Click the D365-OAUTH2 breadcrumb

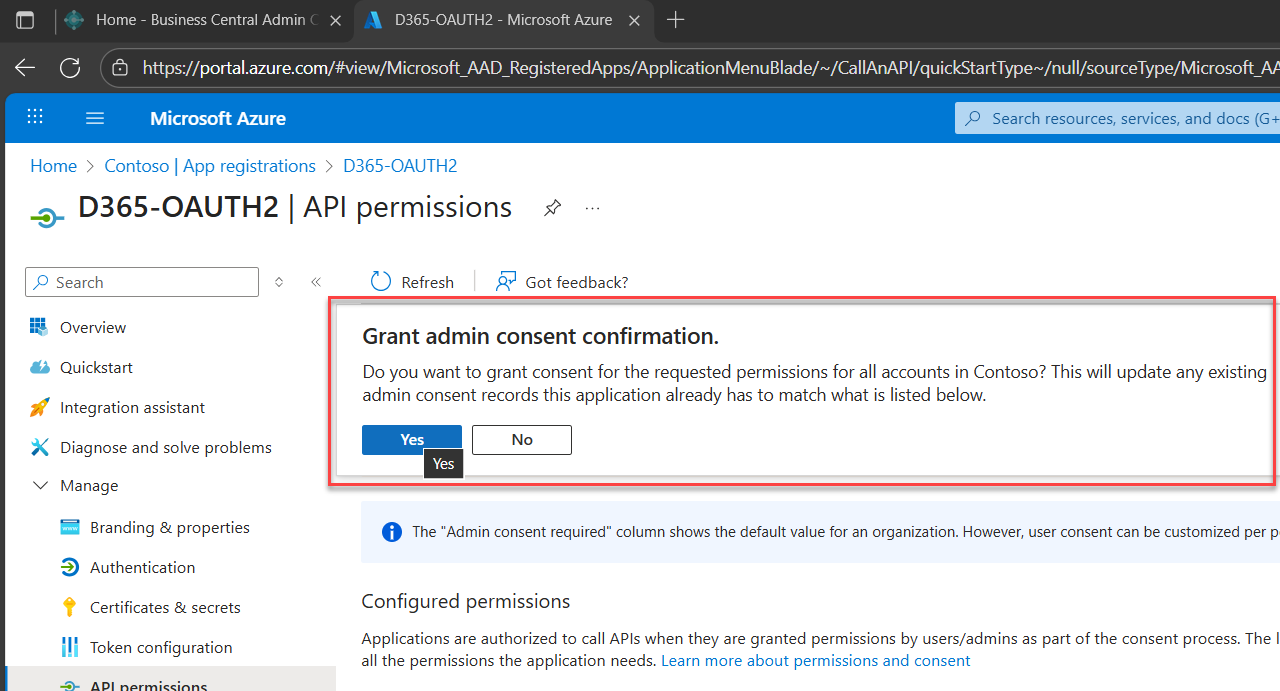click(x=400, y=166)
